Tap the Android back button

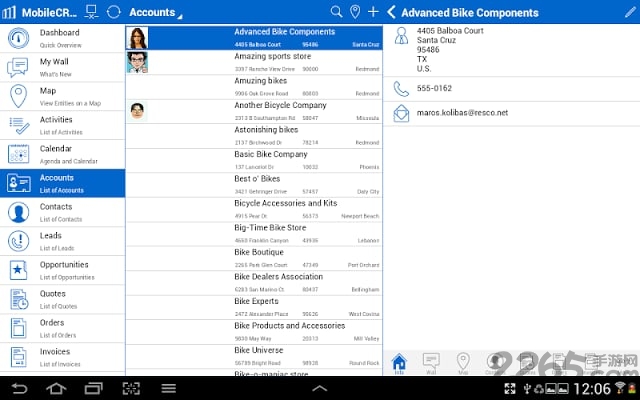click(19, 388)
